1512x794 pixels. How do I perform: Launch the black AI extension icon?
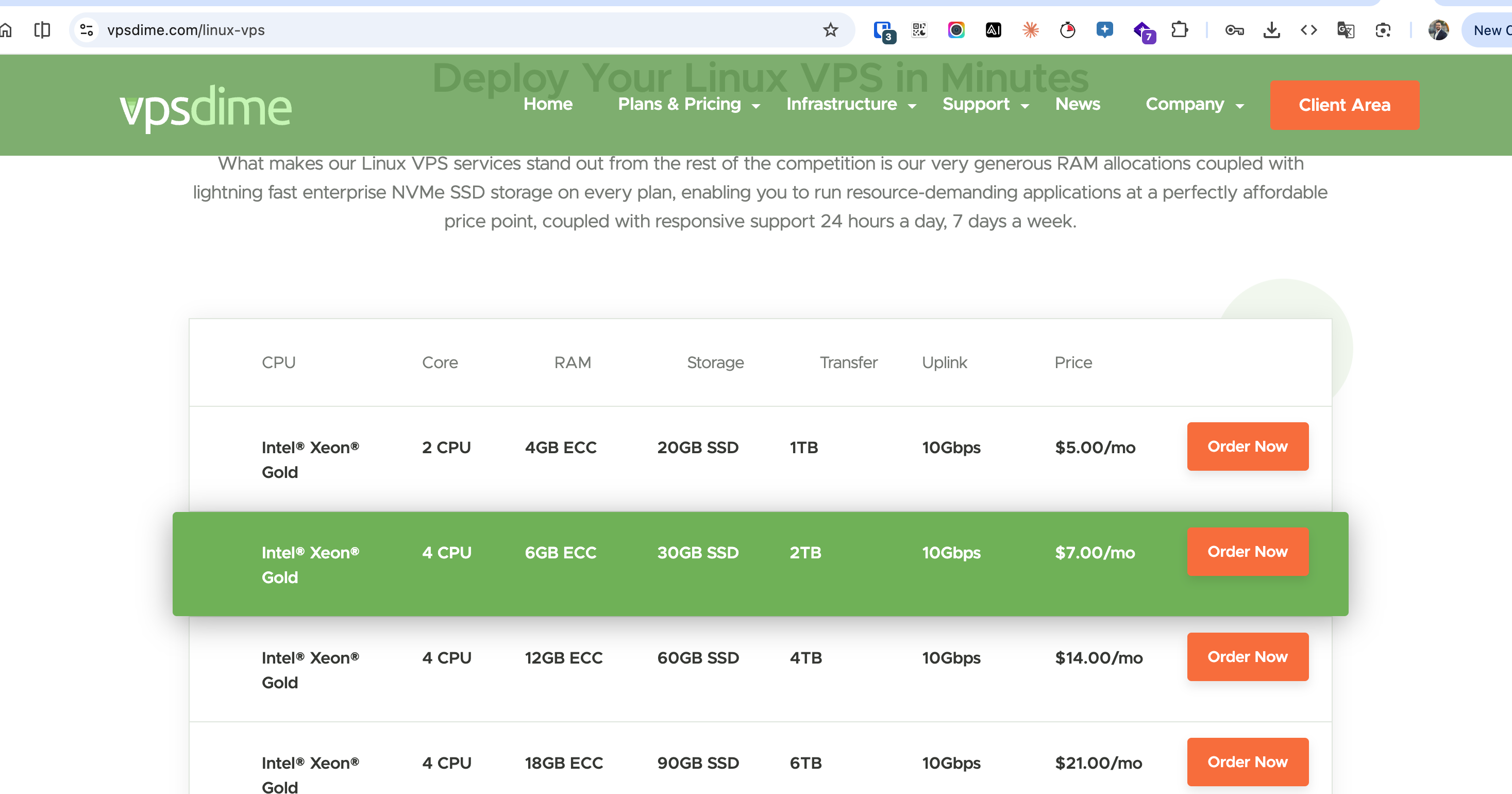click(x=993, y=30)
